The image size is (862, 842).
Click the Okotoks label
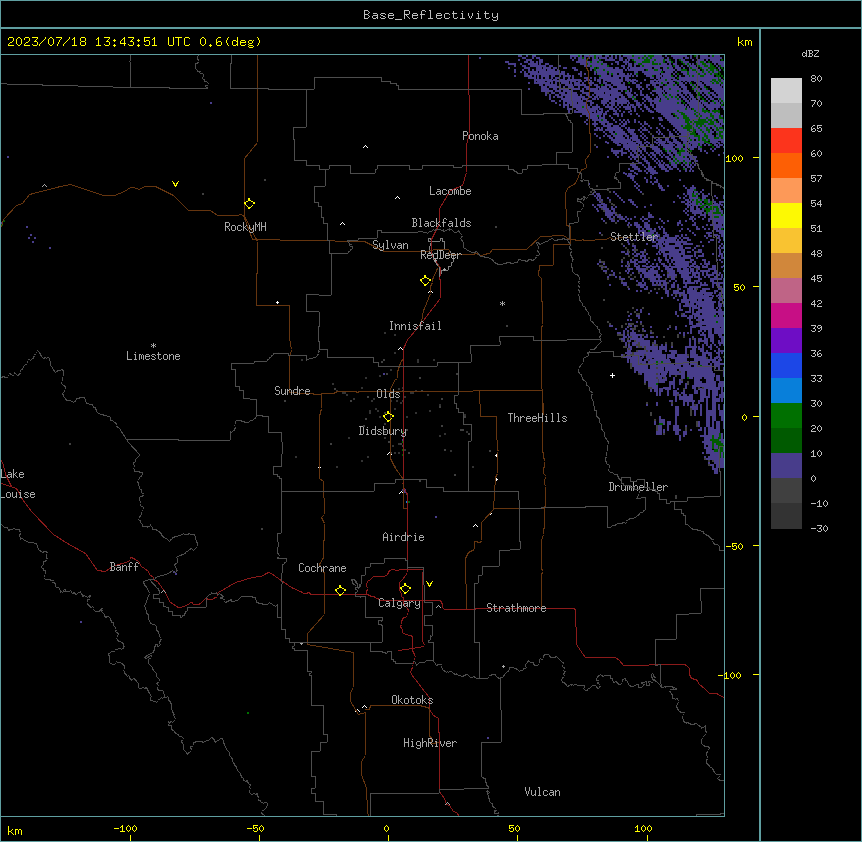tap(412, 700)
